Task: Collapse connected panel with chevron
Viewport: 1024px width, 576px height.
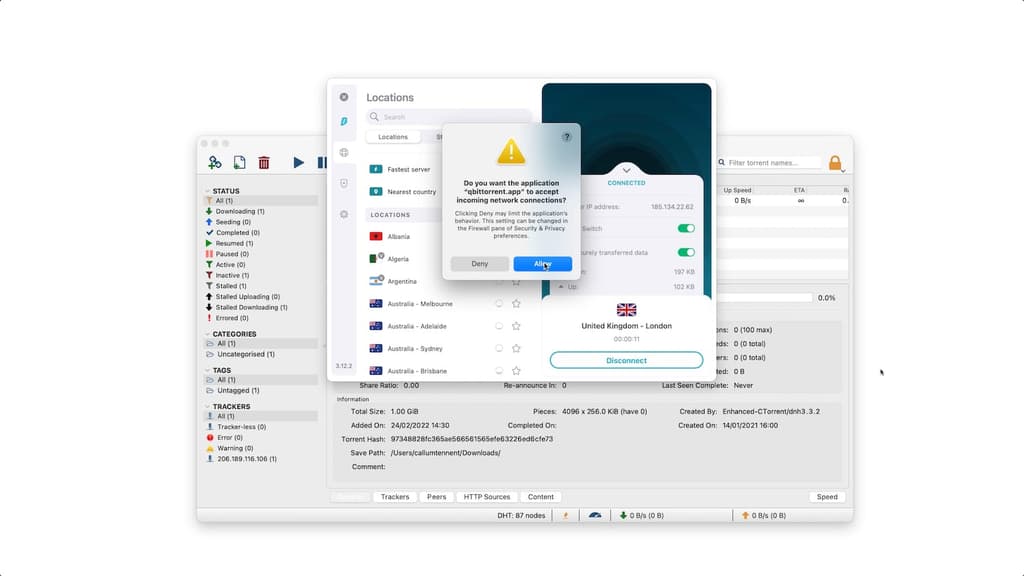Action: coord(626,170)
